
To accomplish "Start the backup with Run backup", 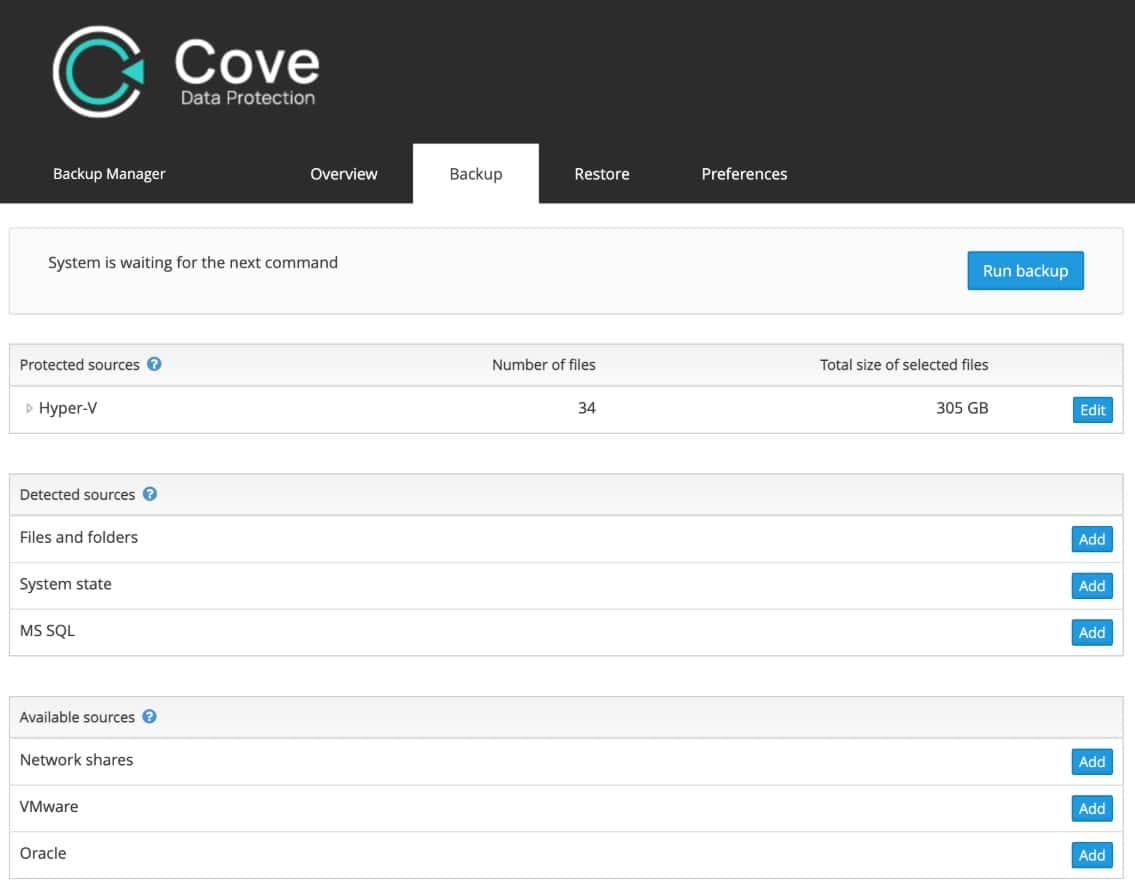I will coord(1025,271).
